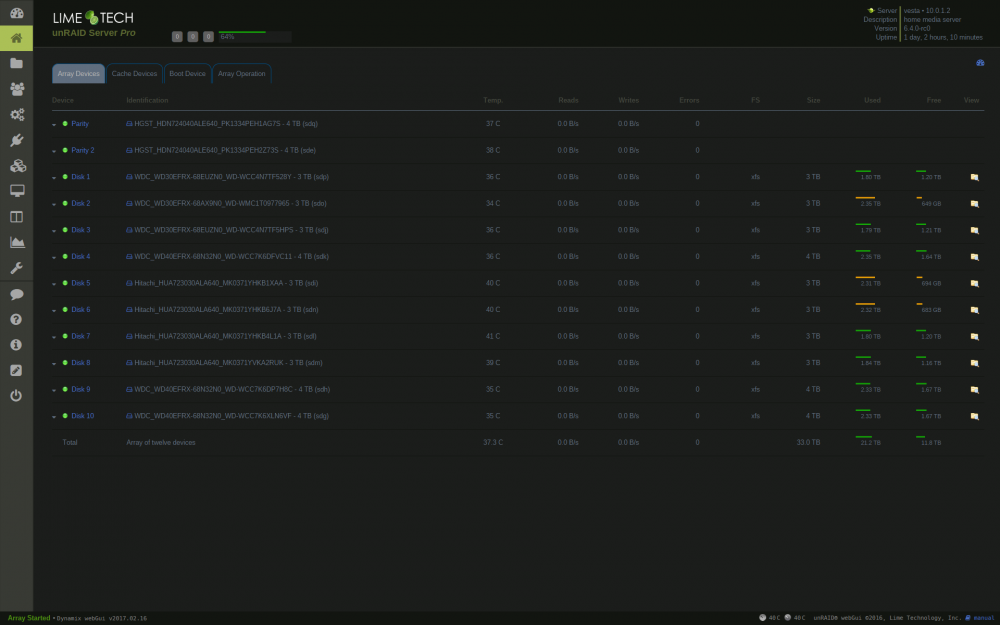The width and height of the screenshot is (1000, 625).
Task: Click the power icon in sidebar
Action: [17, 396]
